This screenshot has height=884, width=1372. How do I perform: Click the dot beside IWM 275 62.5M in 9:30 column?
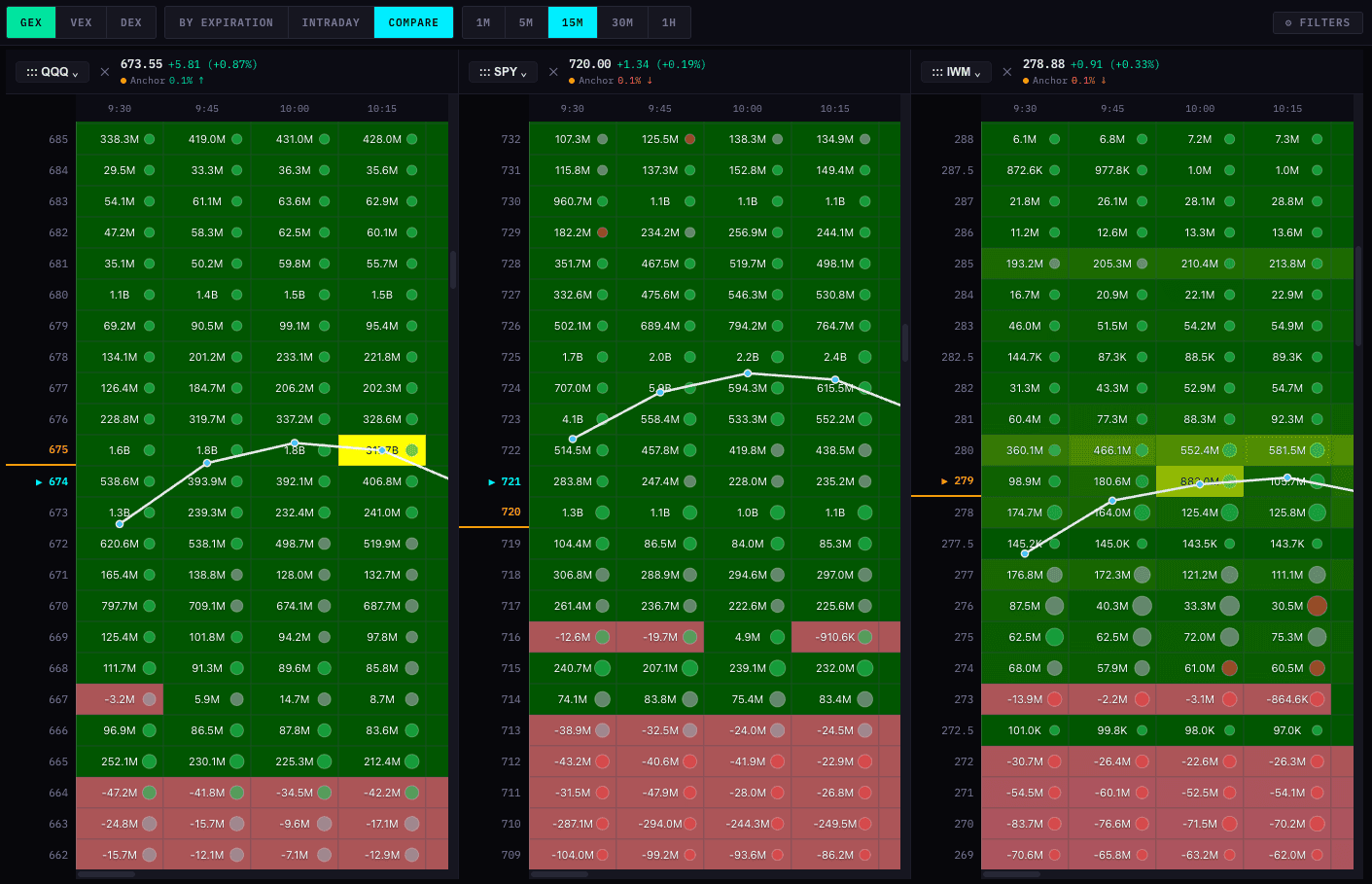[x=1055, y=637]
